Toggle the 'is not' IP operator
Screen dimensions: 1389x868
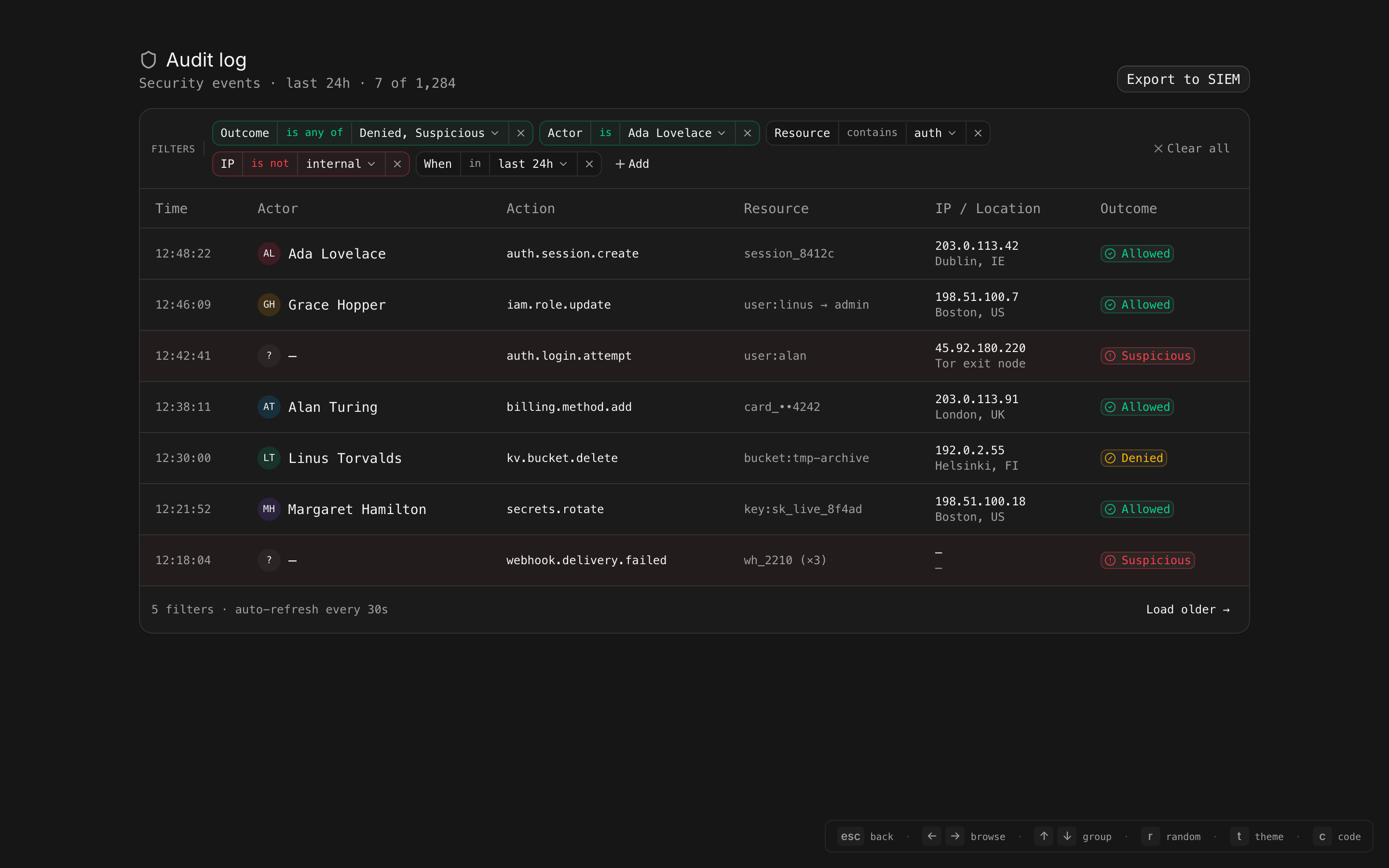(270, 164)
